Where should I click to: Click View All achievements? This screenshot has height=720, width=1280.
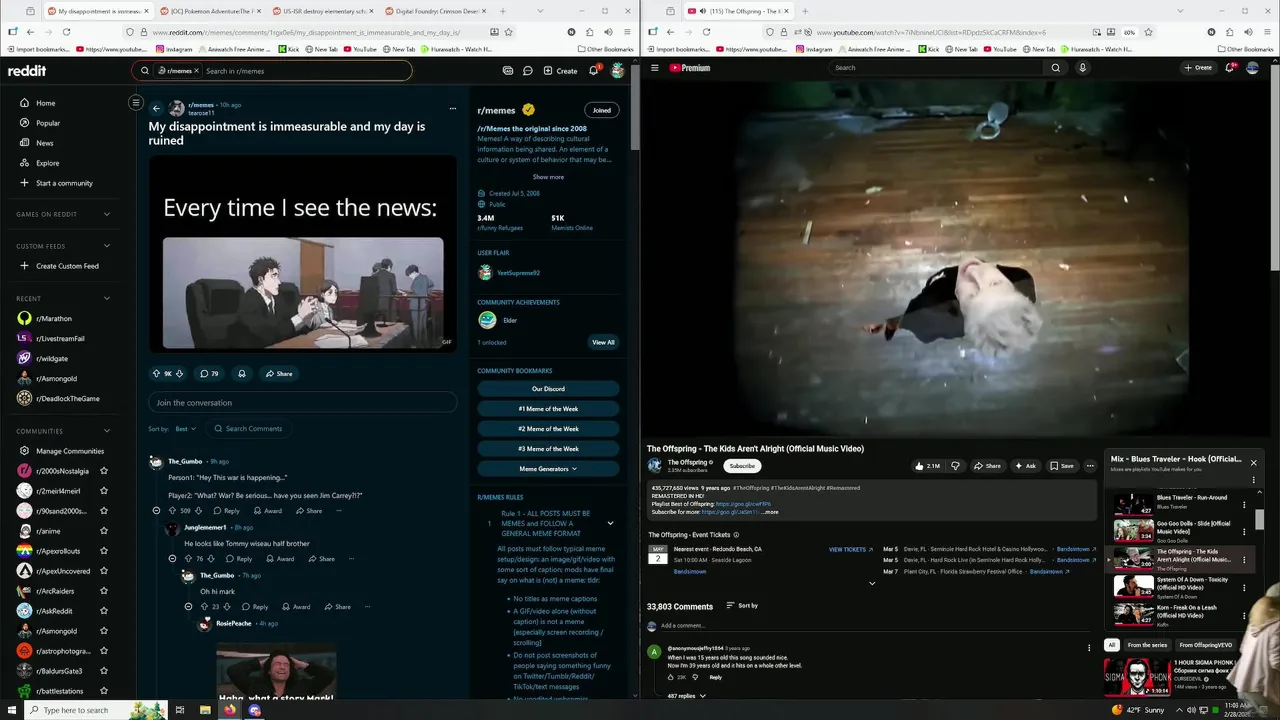tap(603, 342)
